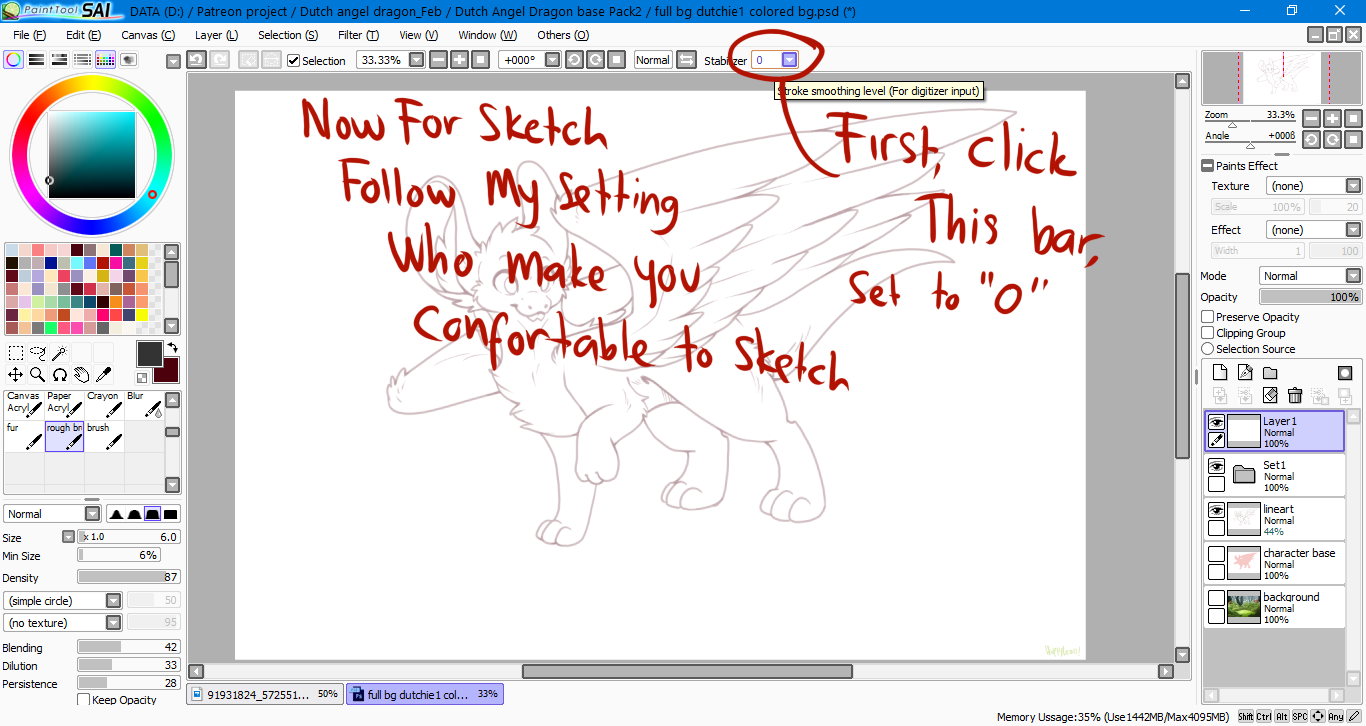Zoom in using the toolbar plus button

click(460, 60)
